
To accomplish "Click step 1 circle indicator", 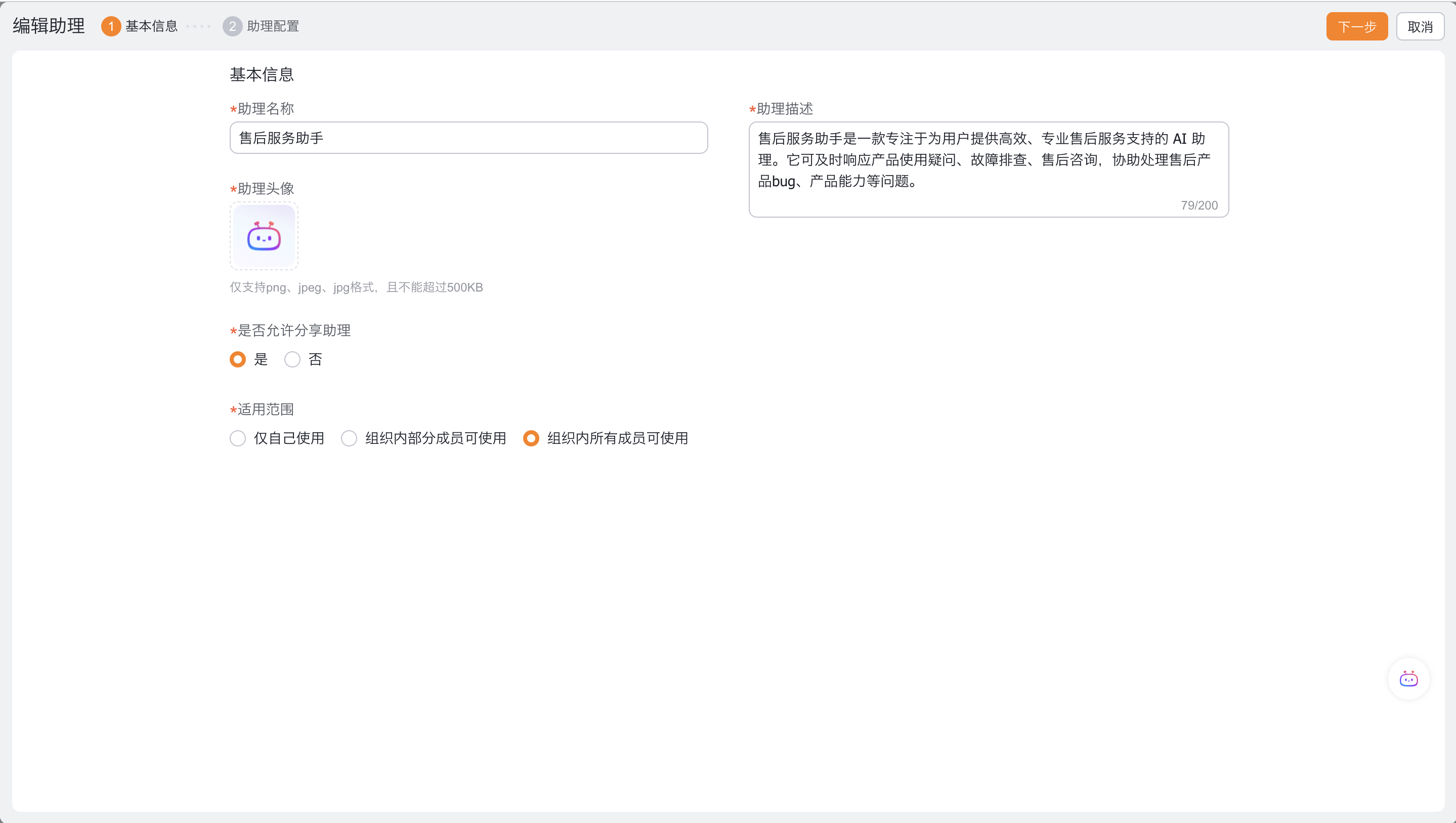I will click(111, 26).
